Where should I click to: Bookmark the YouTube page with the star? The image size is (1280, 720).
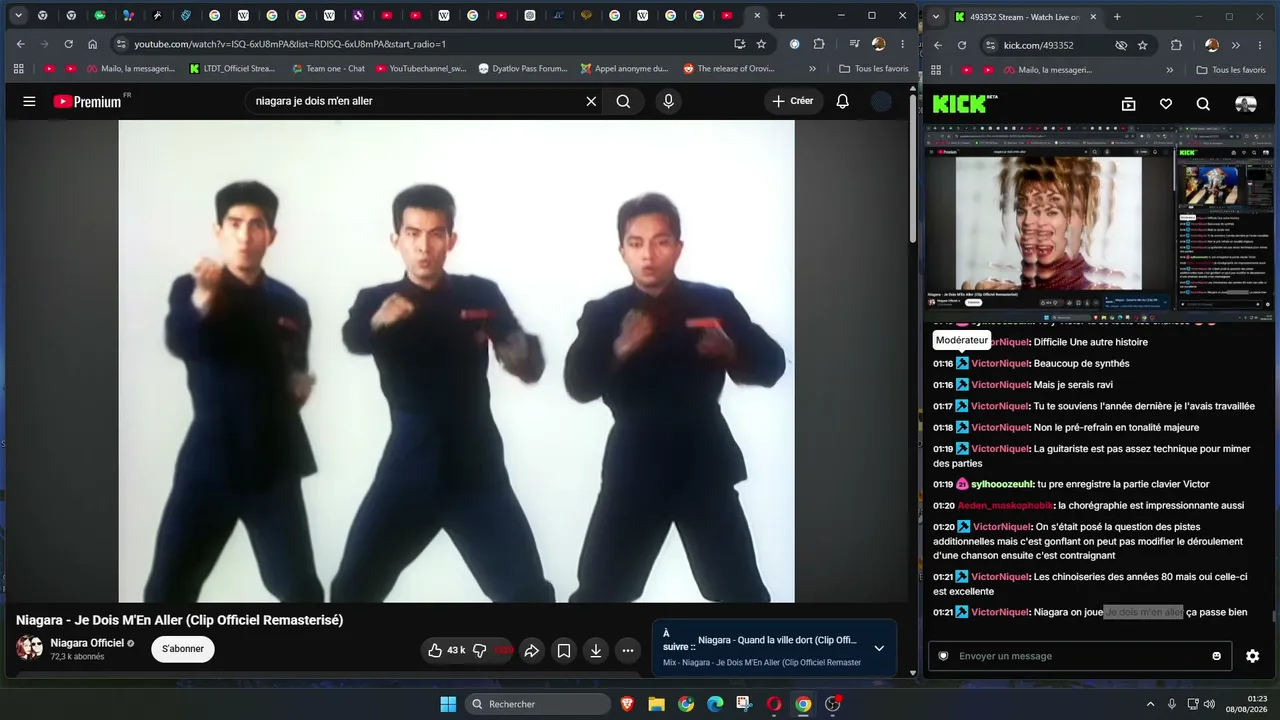point(761,44)
